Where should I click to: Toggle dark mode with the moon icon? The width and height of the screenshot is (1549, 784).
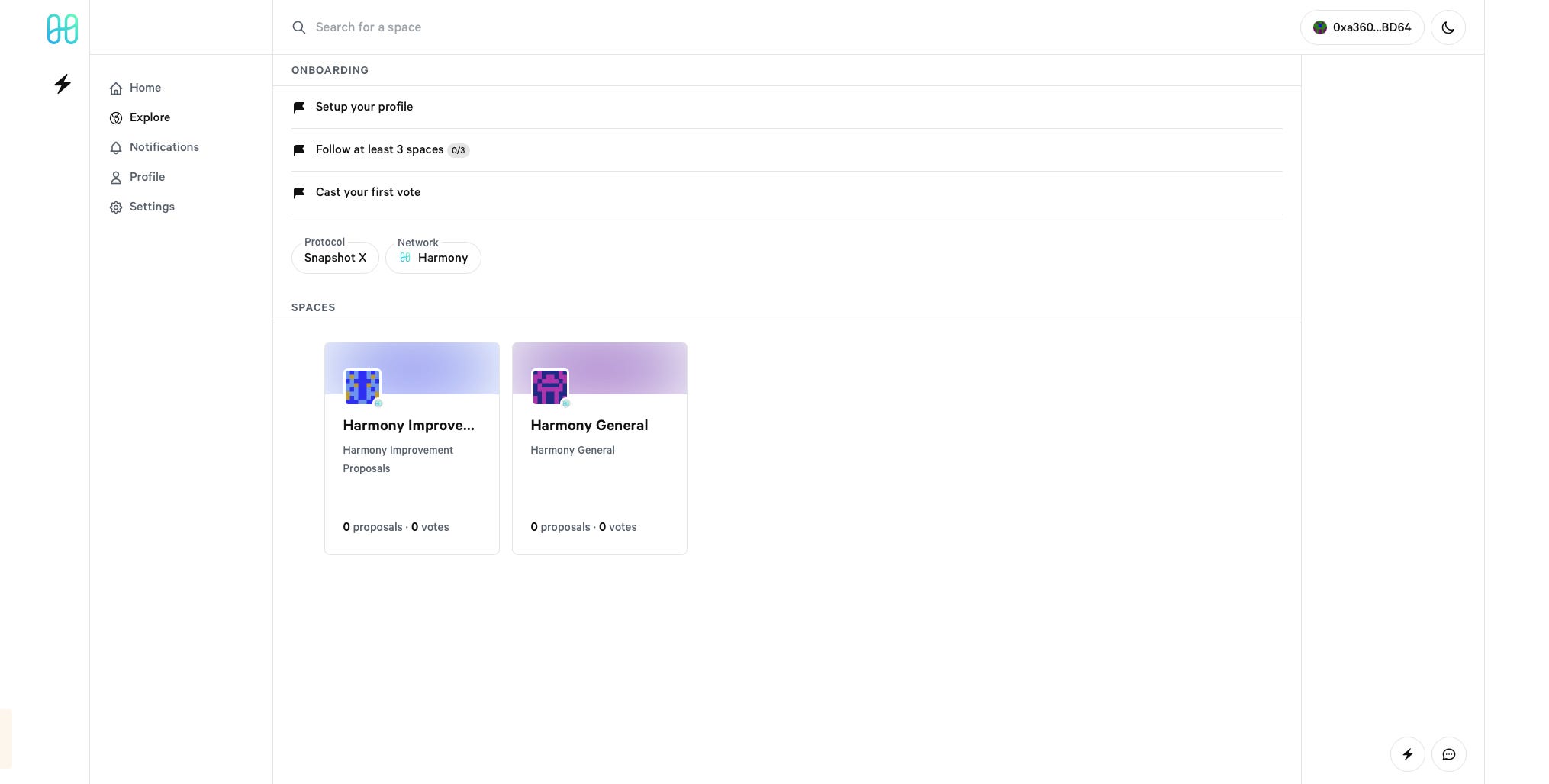point(1448,27)
